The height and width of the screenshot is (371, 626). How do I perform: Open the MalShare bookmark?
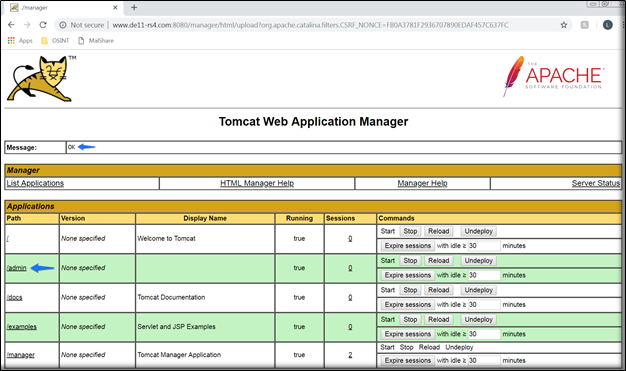click(x=96, y=41)
